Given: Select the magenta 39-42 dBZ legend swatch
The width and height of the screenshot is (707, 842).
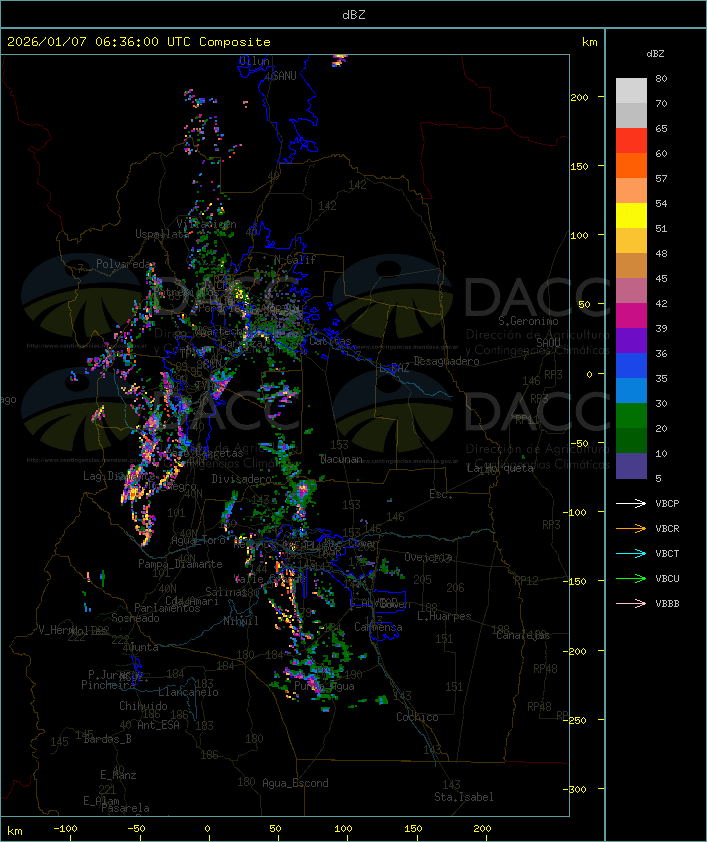Looking at the screenshot, I should [631, 316].
